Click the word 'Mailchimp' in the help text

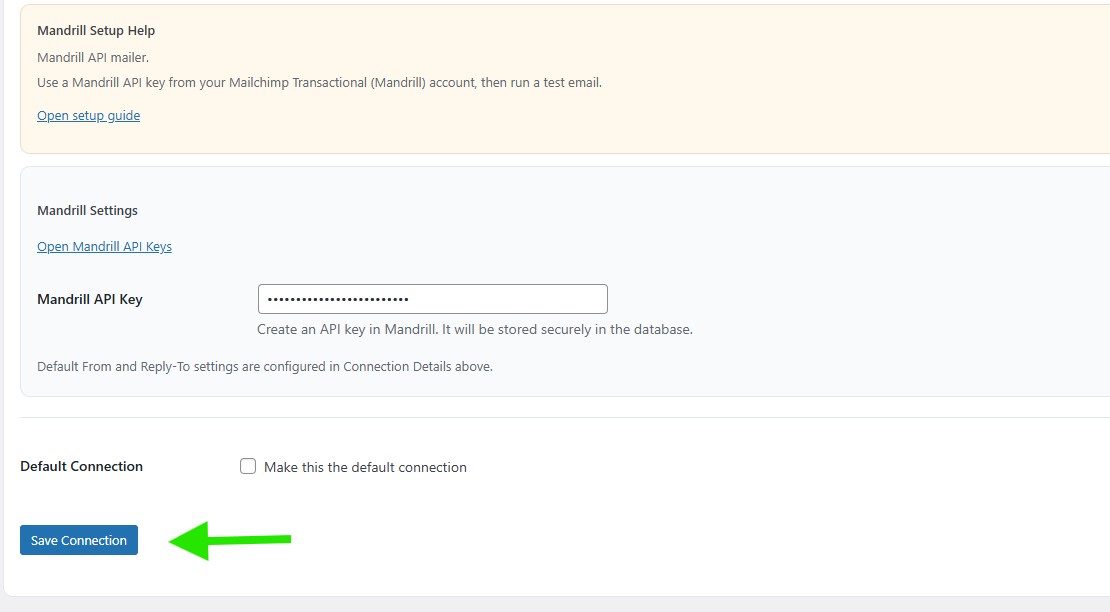point(259,83)
